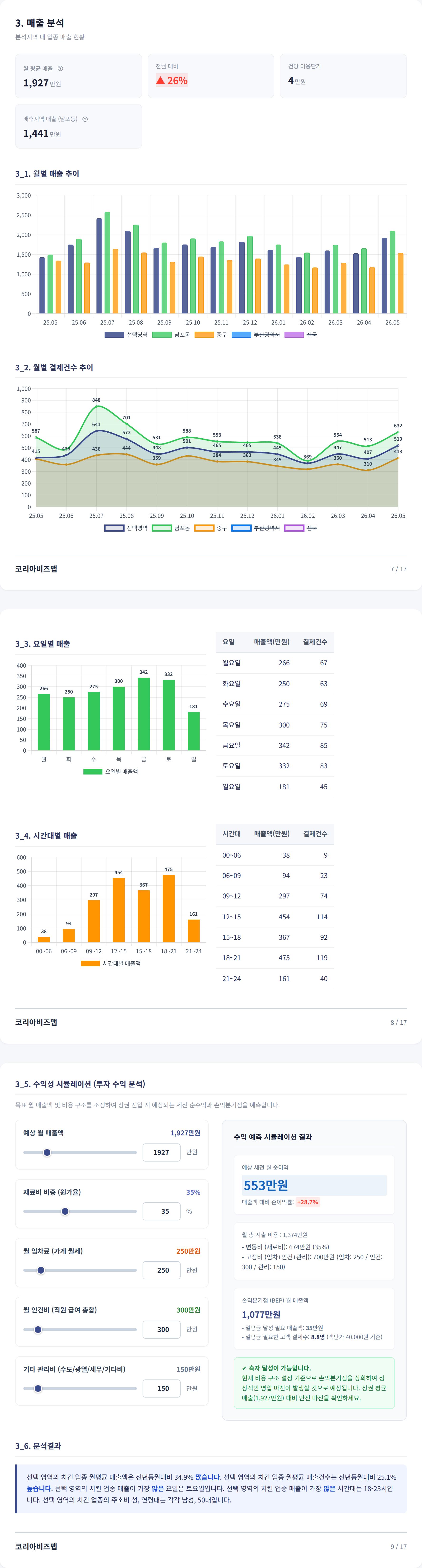Click page number 8 / 17
The width and height of the screenshot is (422, 1568).
click(x=399, y=1023)
